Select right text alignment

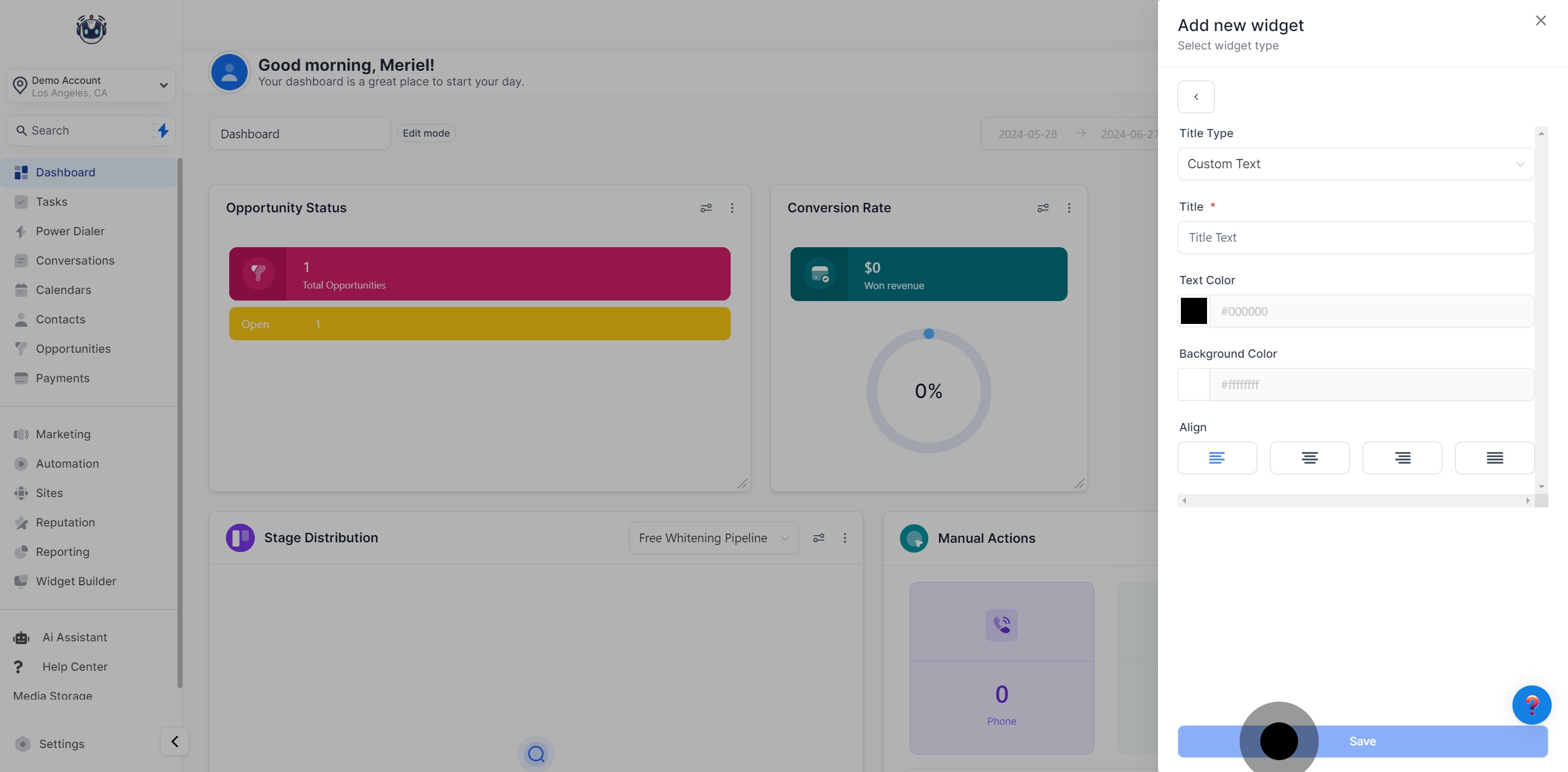tap(1402, 458)
